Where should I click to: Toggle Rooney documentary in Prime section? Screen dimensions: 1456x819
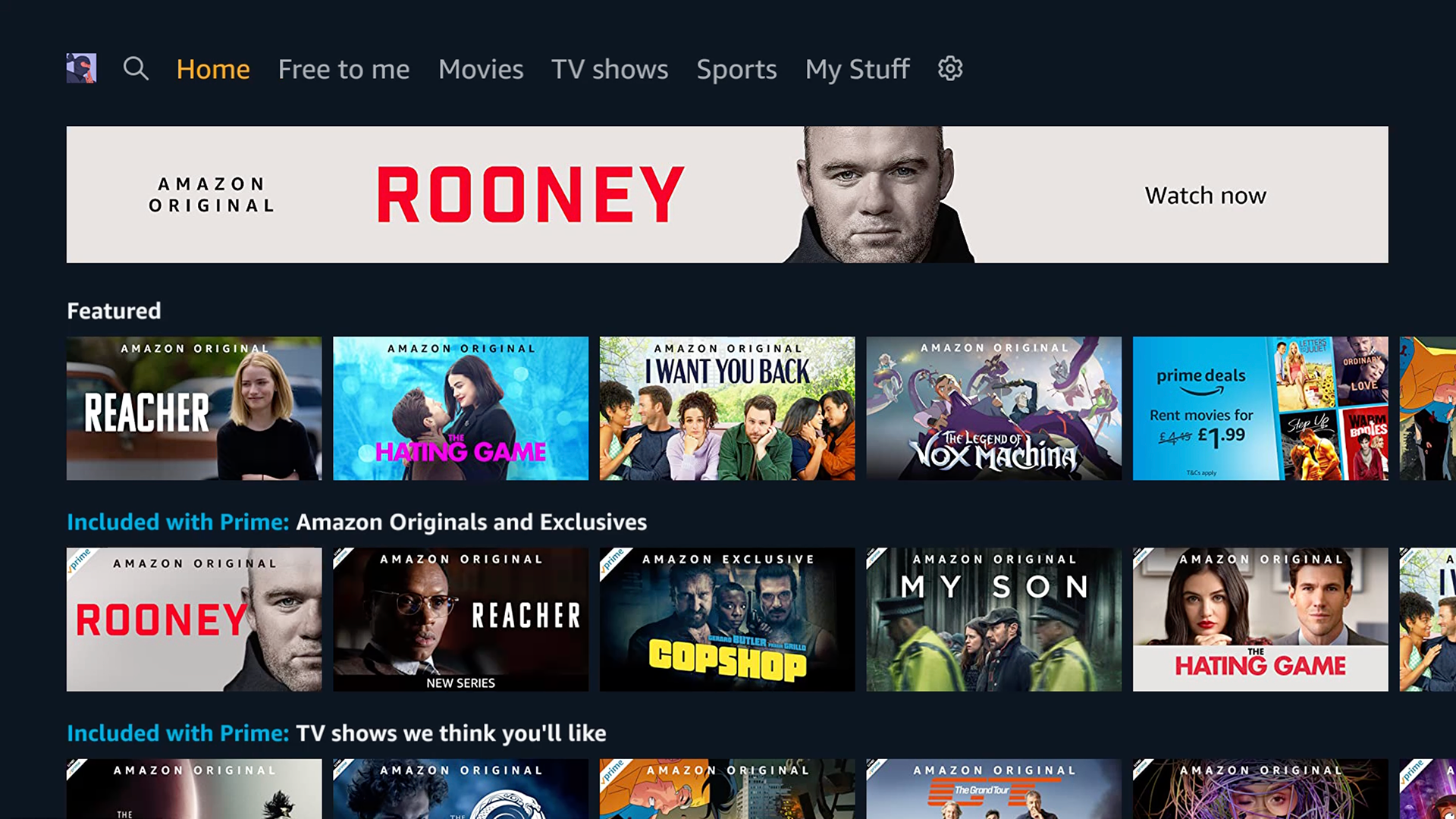194,619
